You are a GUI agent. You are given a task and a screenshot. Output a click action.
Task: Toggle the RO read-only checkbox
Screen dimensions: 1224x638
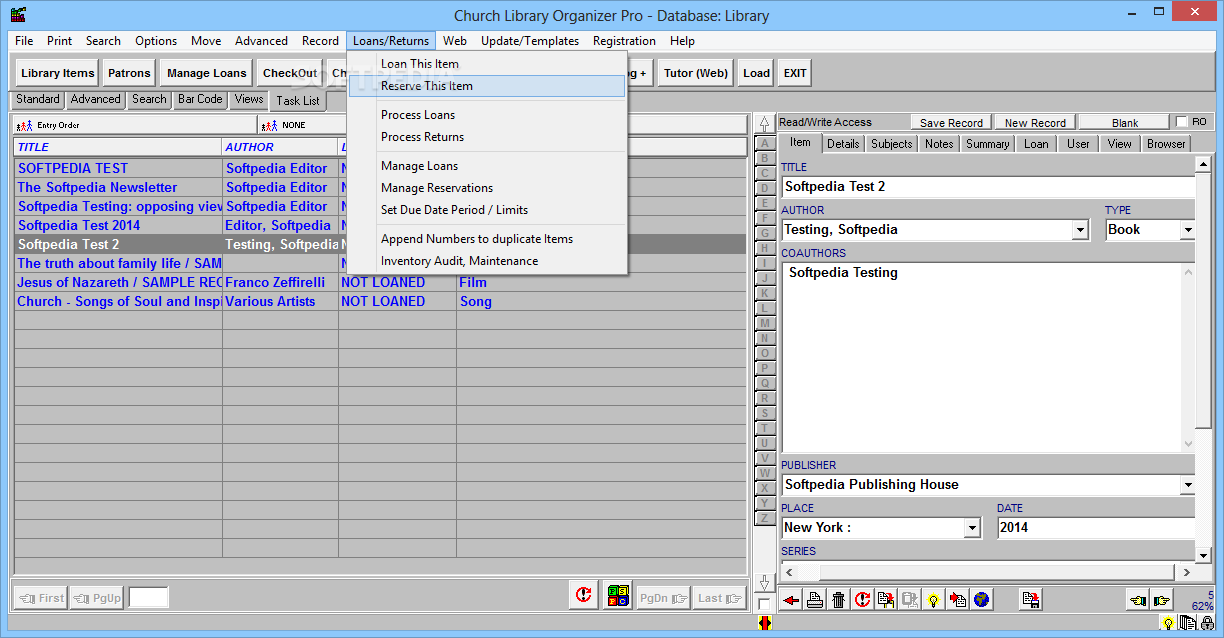(x=1182, y=122)
